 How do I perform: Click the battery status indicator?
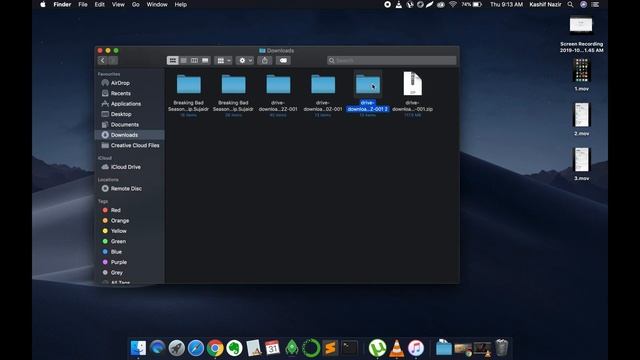(x=472, y=4)
